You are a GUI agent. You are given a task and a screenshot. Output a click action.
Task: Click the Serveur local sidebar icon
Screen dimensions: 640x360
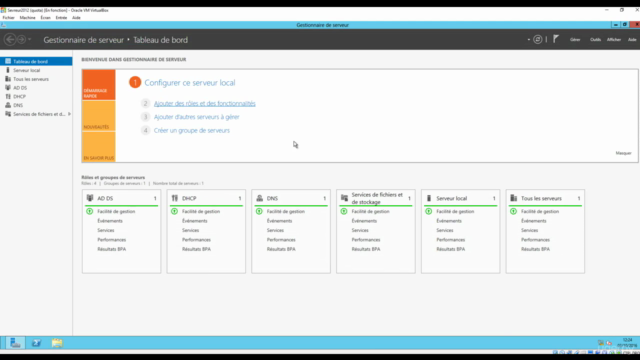pos(8,70)
